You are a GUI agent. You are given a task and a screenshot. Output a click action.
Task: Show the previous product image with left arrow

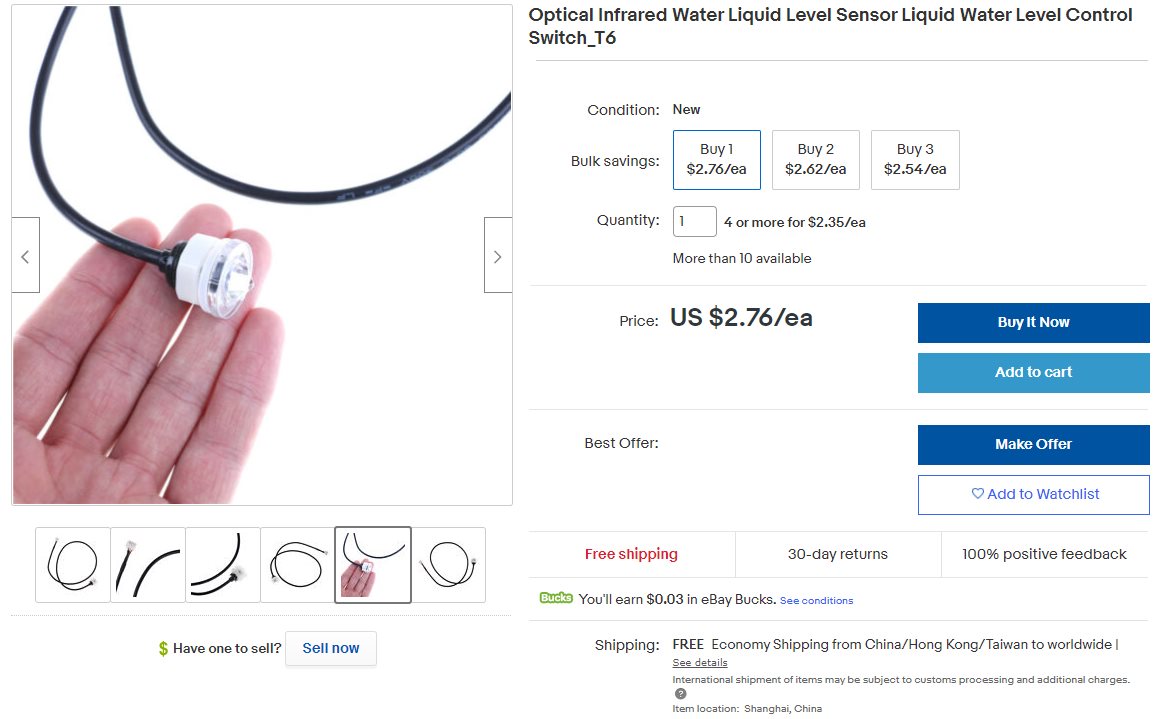click(x=25, y=255)
